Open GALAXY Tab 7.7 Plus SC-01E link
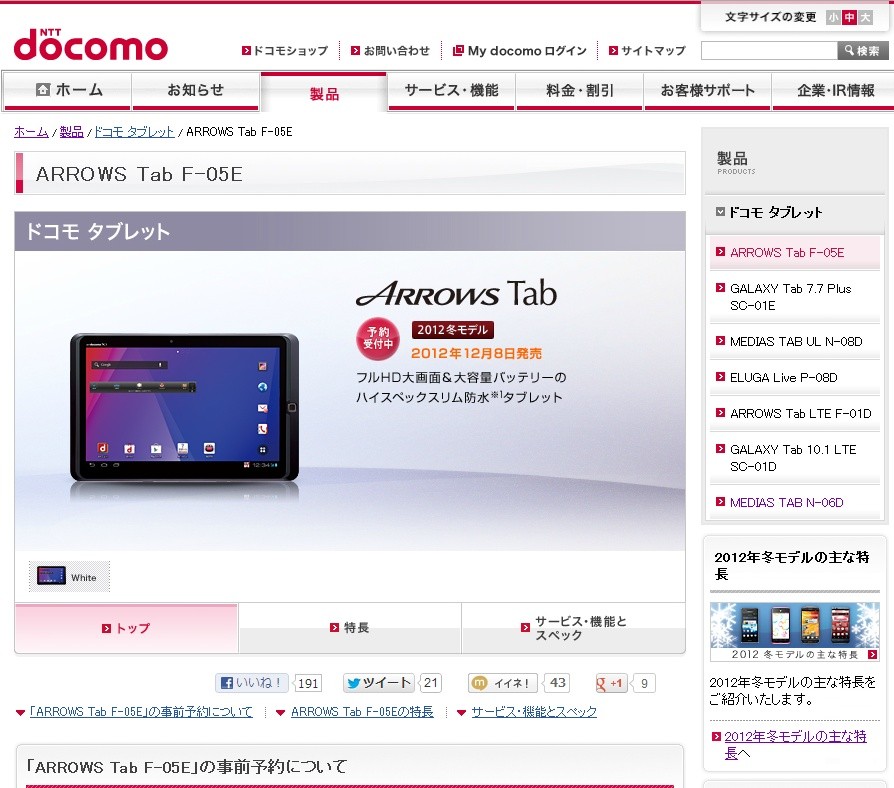The width and height of the screenshot is (894, 788). 790,297
